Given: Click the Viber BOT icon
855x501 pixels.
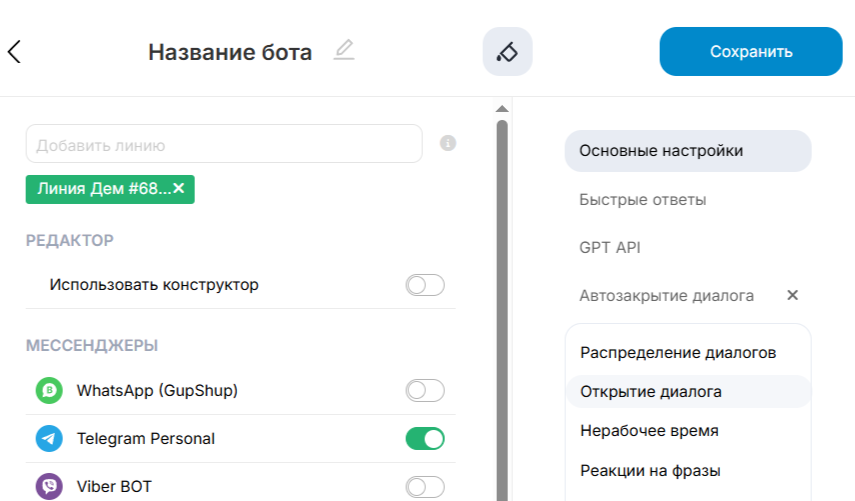Looking at the screenshot, I should [49, 486].
